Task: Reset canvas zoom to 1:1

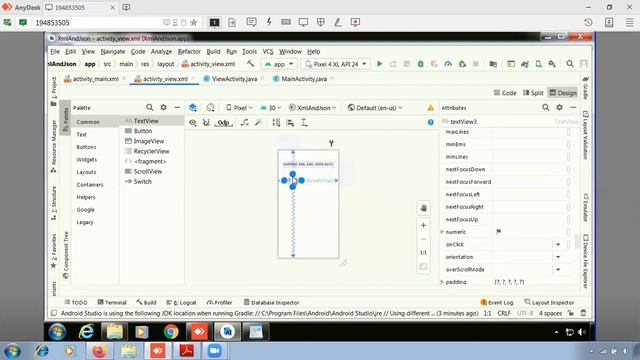Action: 423,253
